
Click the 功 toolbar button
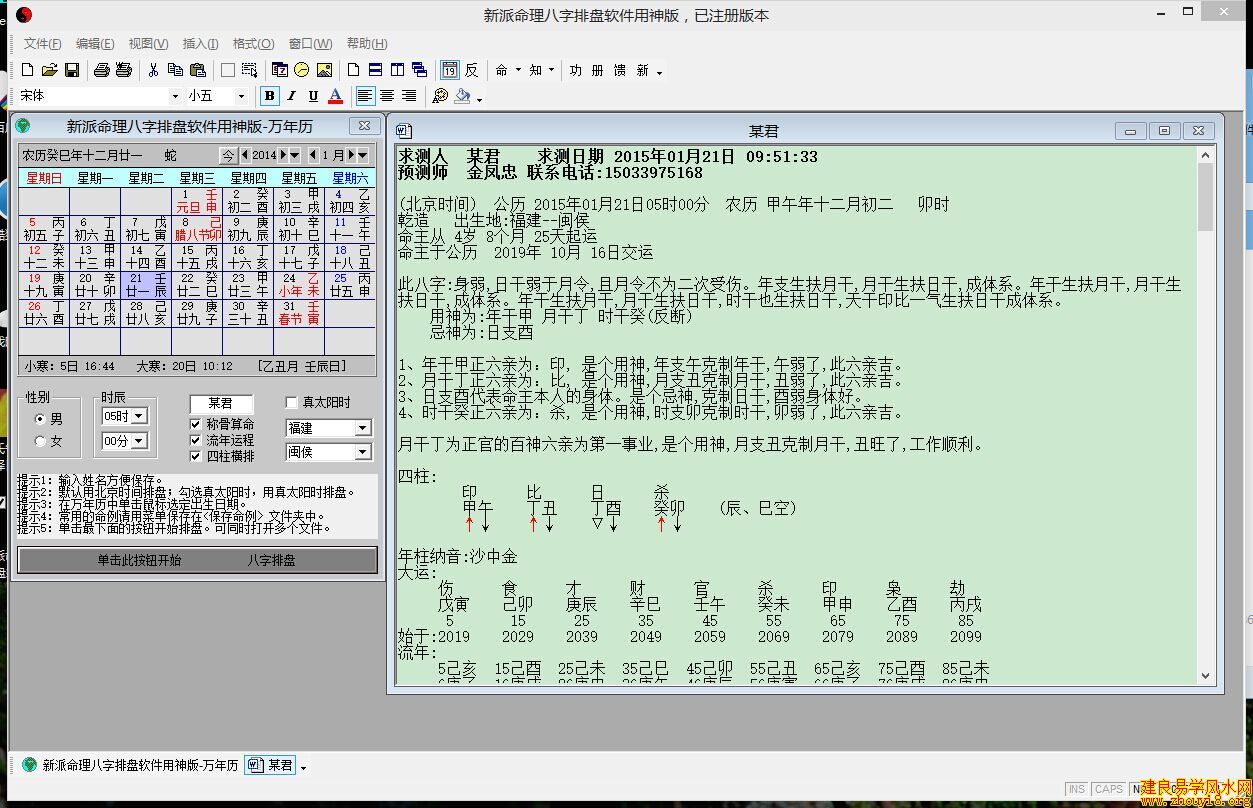click(575, 70)
